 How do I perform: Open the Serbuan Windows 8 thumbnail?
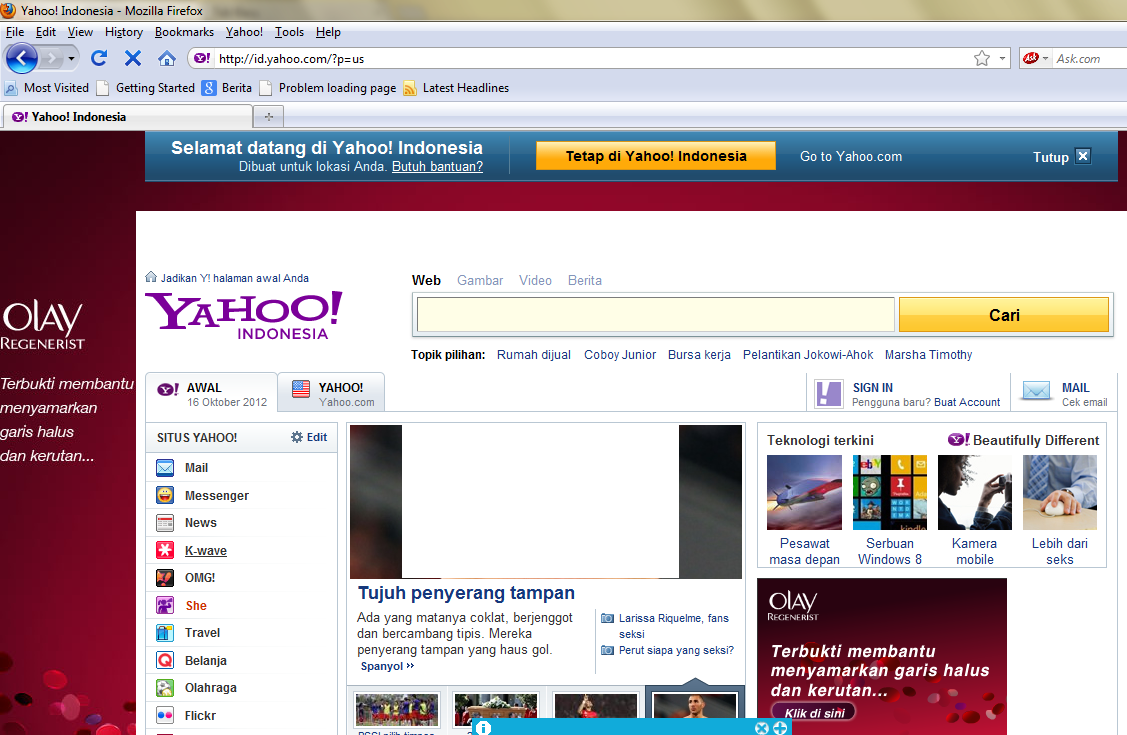[890, 492]
